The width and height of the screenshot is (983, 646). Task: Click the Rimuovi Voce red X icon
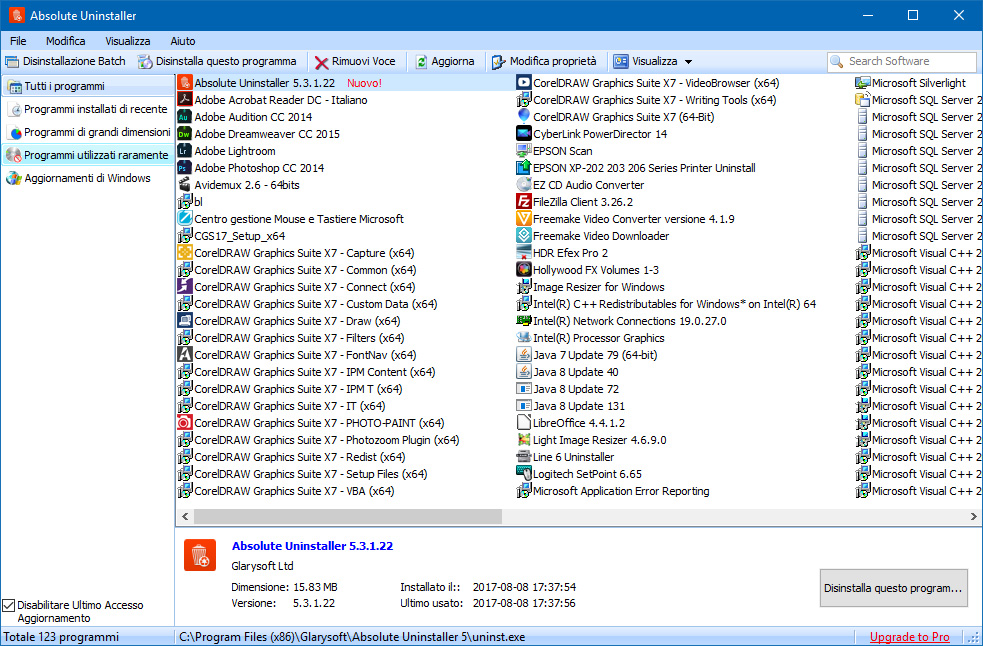coord(321,62)
